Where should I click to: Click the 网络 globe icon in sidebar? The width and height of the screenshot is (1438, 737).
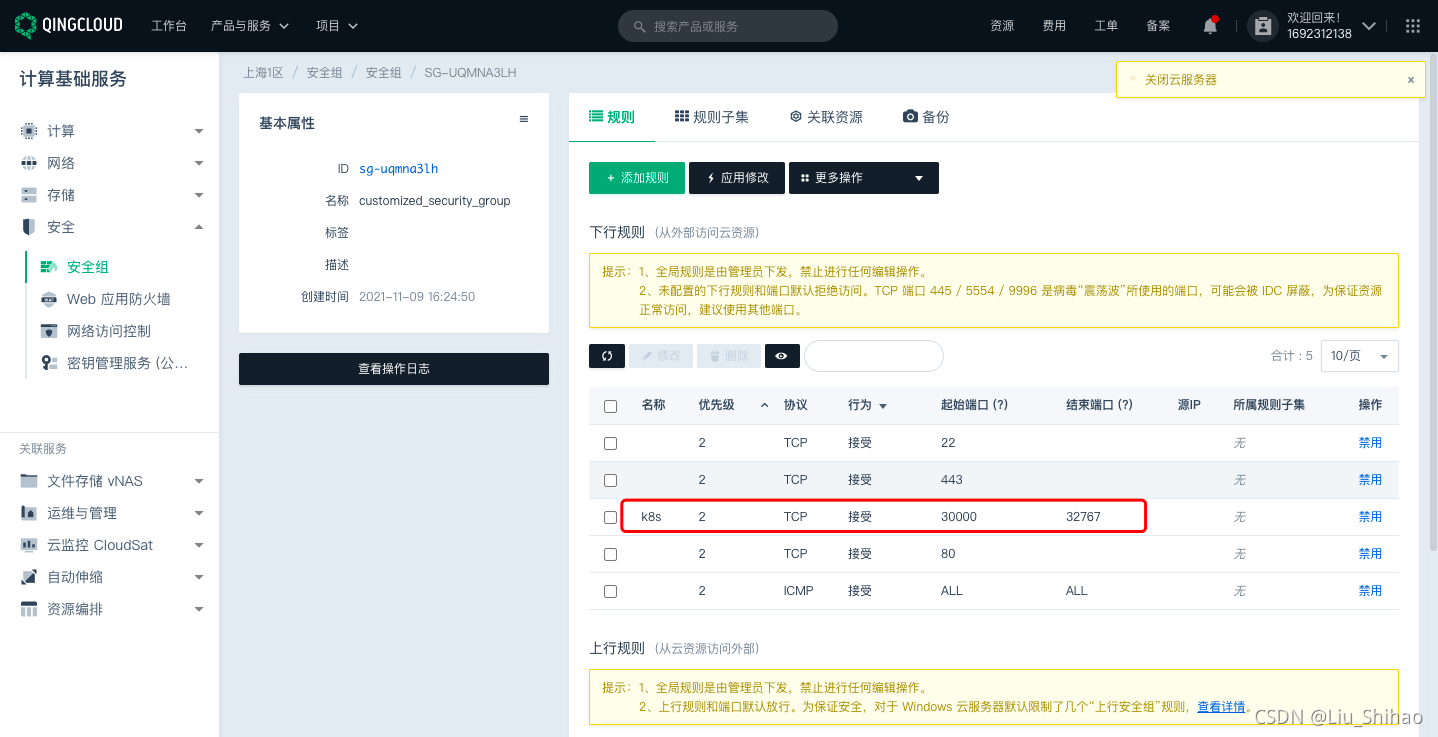[x=29, y=163]
